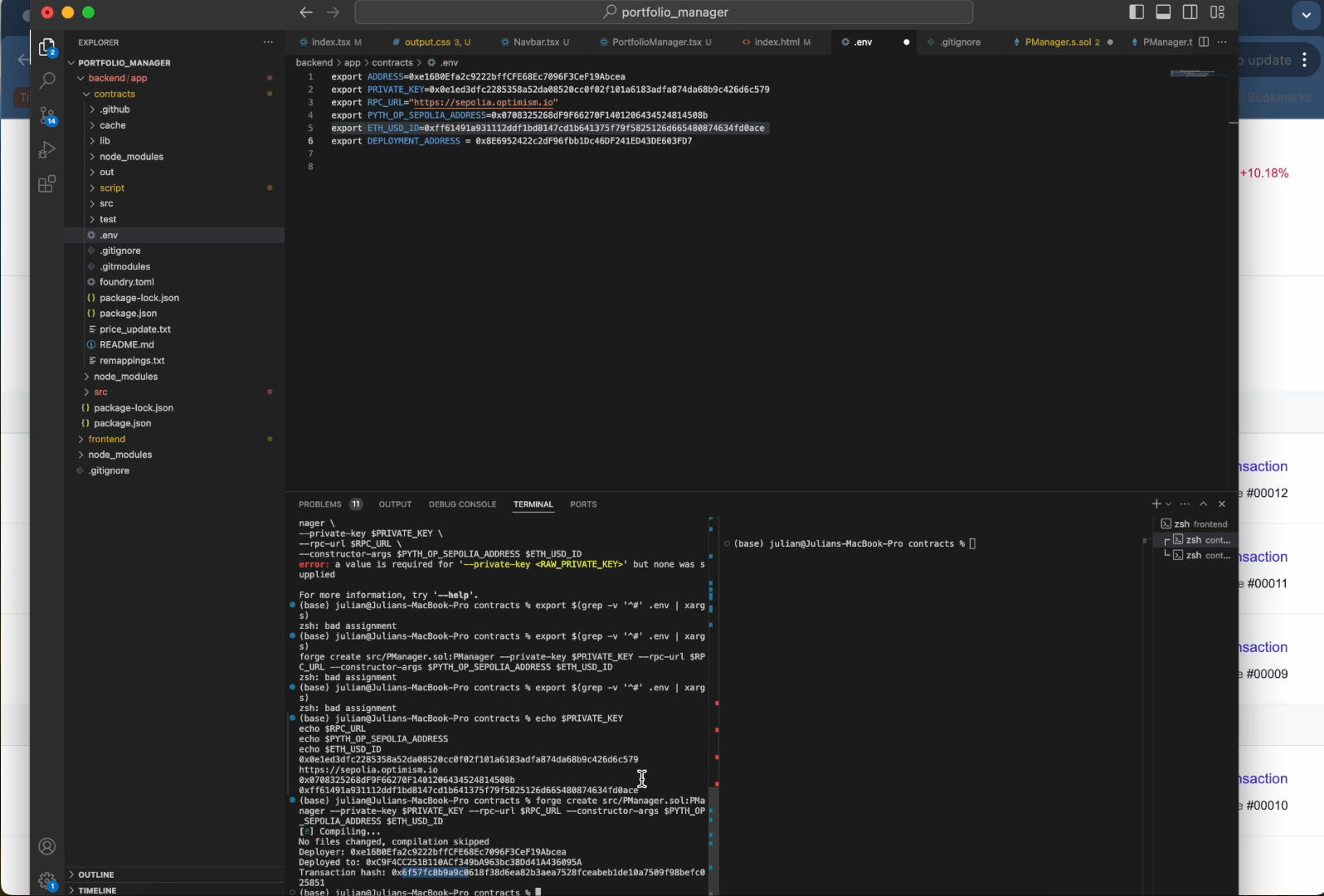1324x896 pixels.
Task: Open the Manage gear icon
Action: tap(47, 881)
